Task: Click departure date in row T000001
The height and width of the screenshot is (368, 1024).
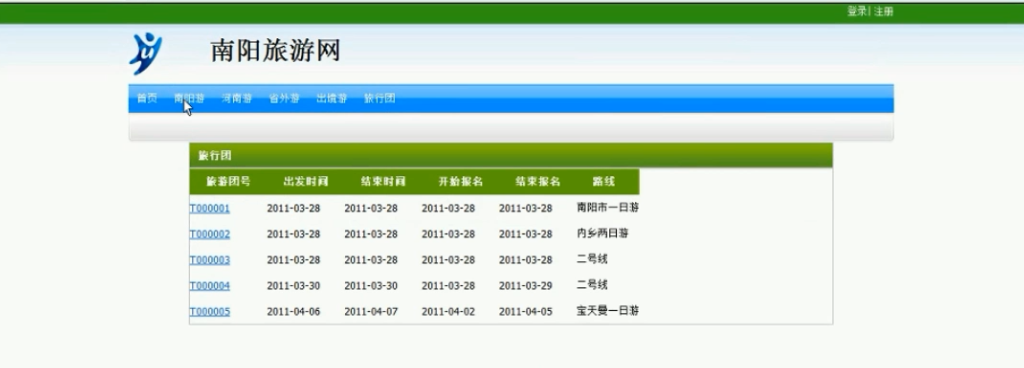Action: click(x=294, y=208)
